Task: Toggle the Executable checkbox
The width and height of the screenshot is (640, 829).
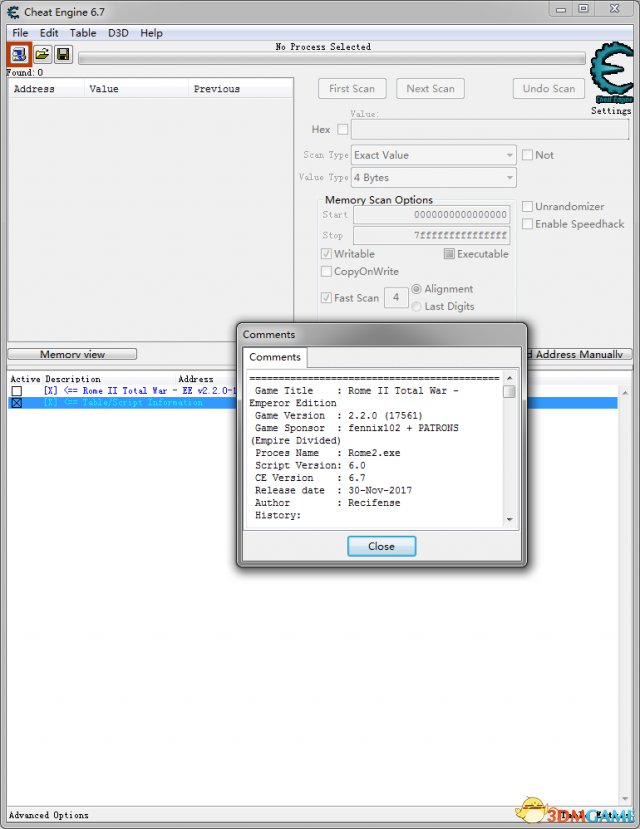Action: [449, 254]
